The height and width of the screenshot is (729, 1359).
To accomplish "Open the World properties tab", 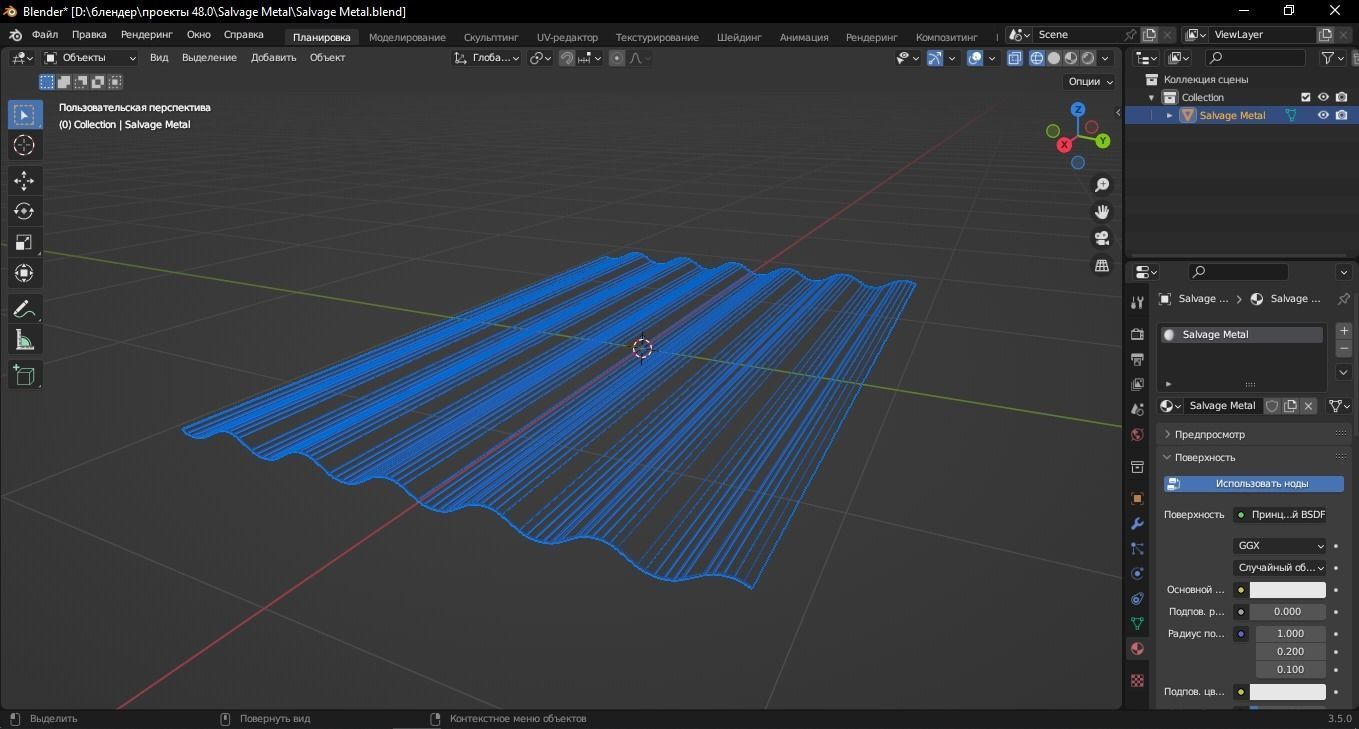I will [x=1137, y=435].
